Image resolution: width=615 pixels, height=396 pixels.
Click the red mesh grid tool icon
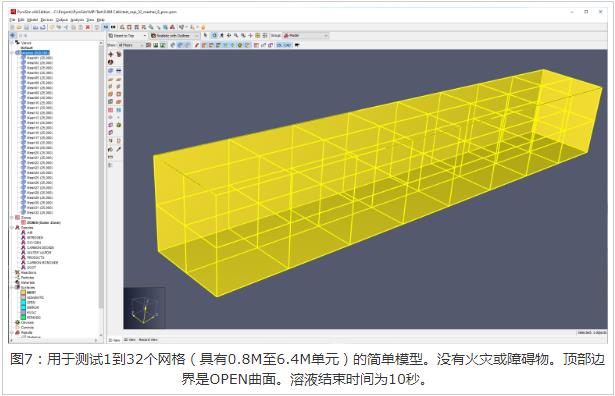point(111,110)
